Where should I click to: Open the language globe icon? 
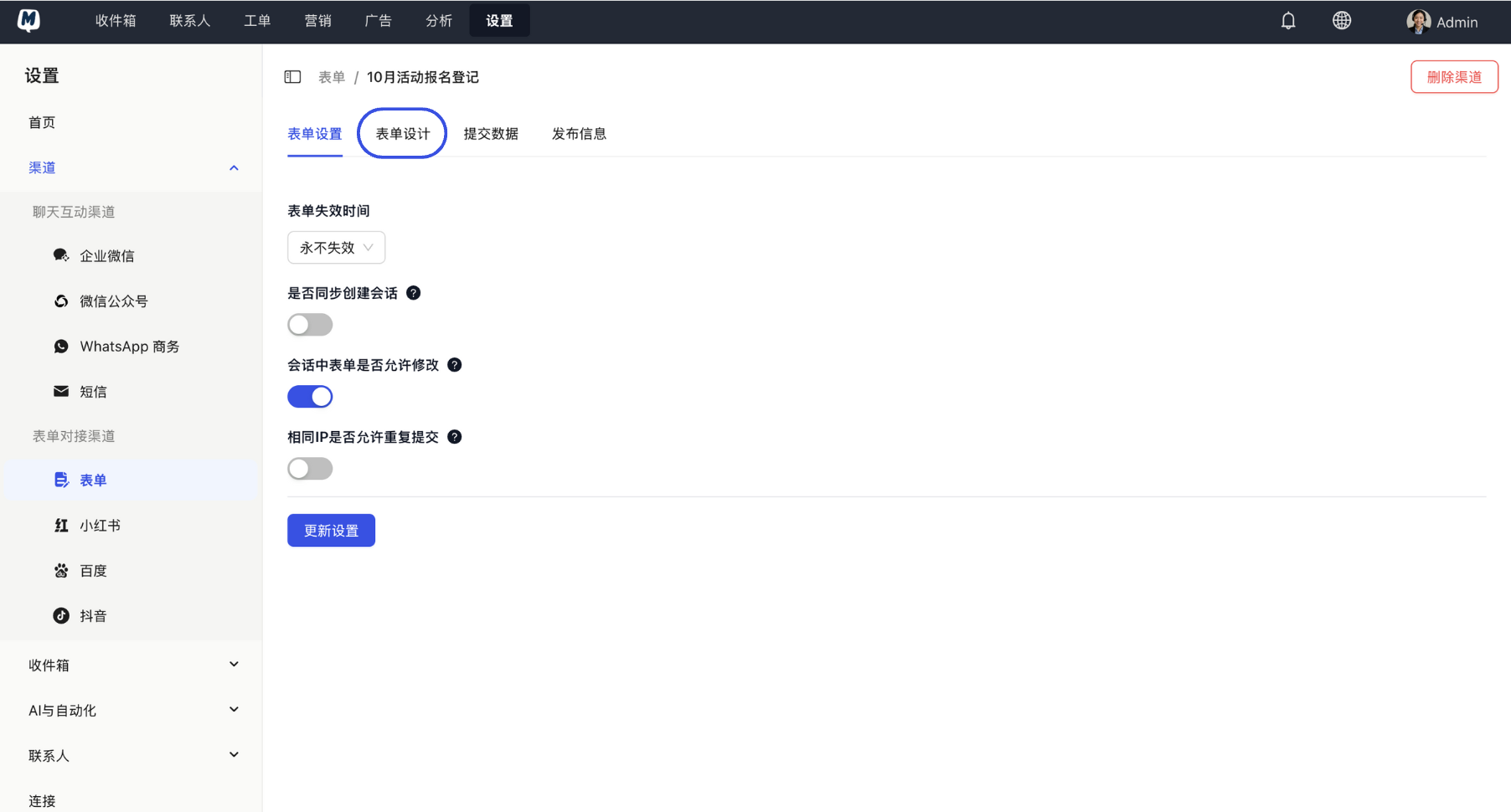(x=1342, y=20)
